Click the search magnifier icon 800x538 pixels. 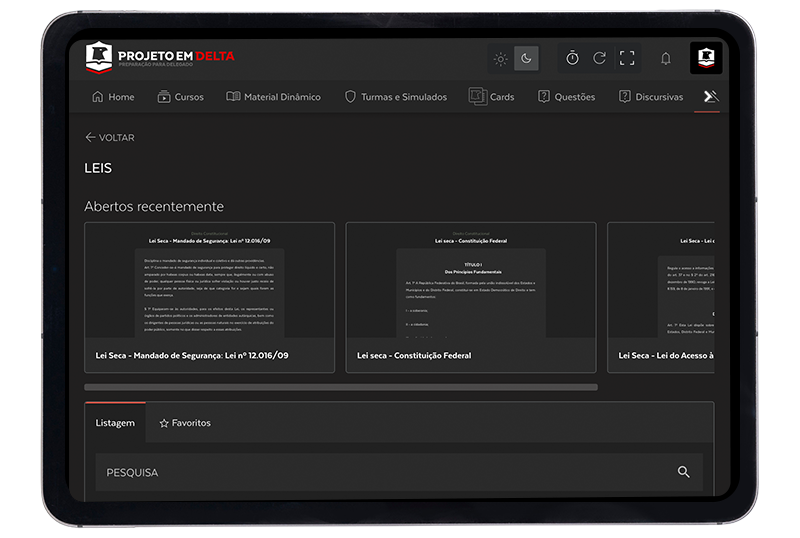[684, 472]
